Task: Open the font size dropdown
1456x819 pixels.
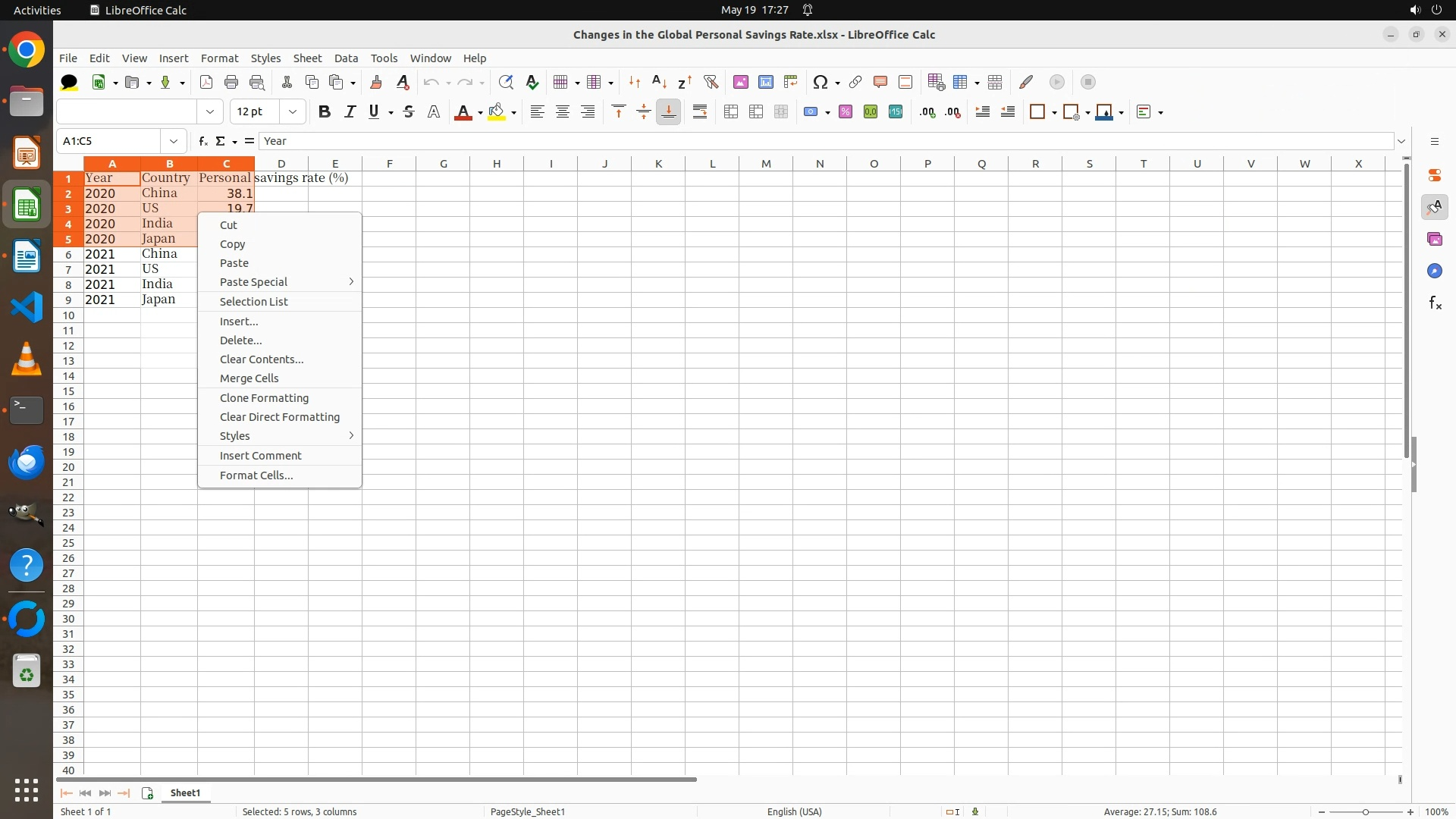Action: point(293,112)
